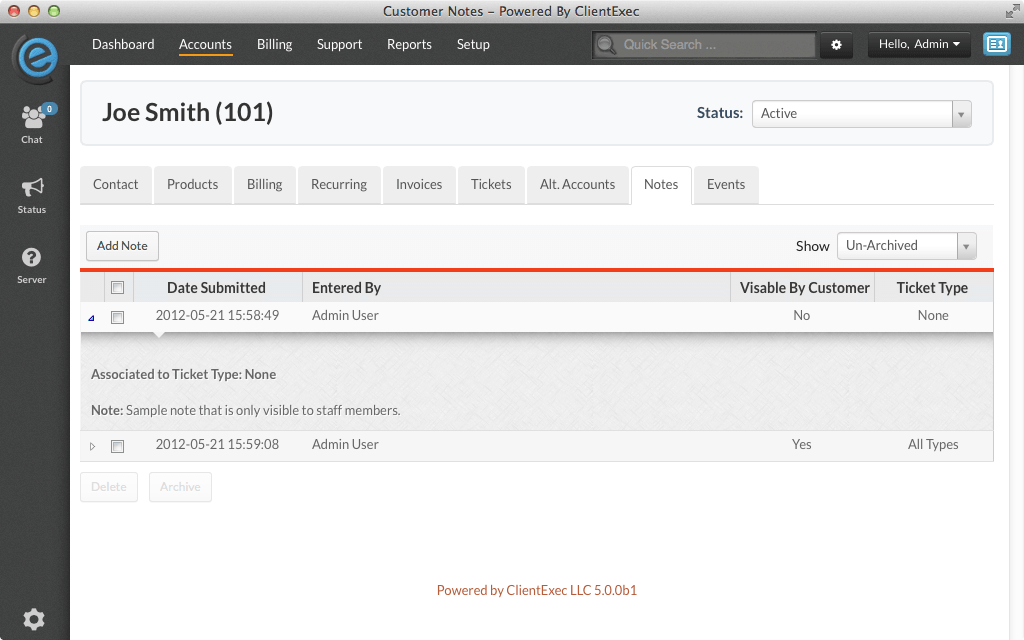1024x640 pixels.
Task: Click the gear button beside Quick Search
Action: pos(837,45)
